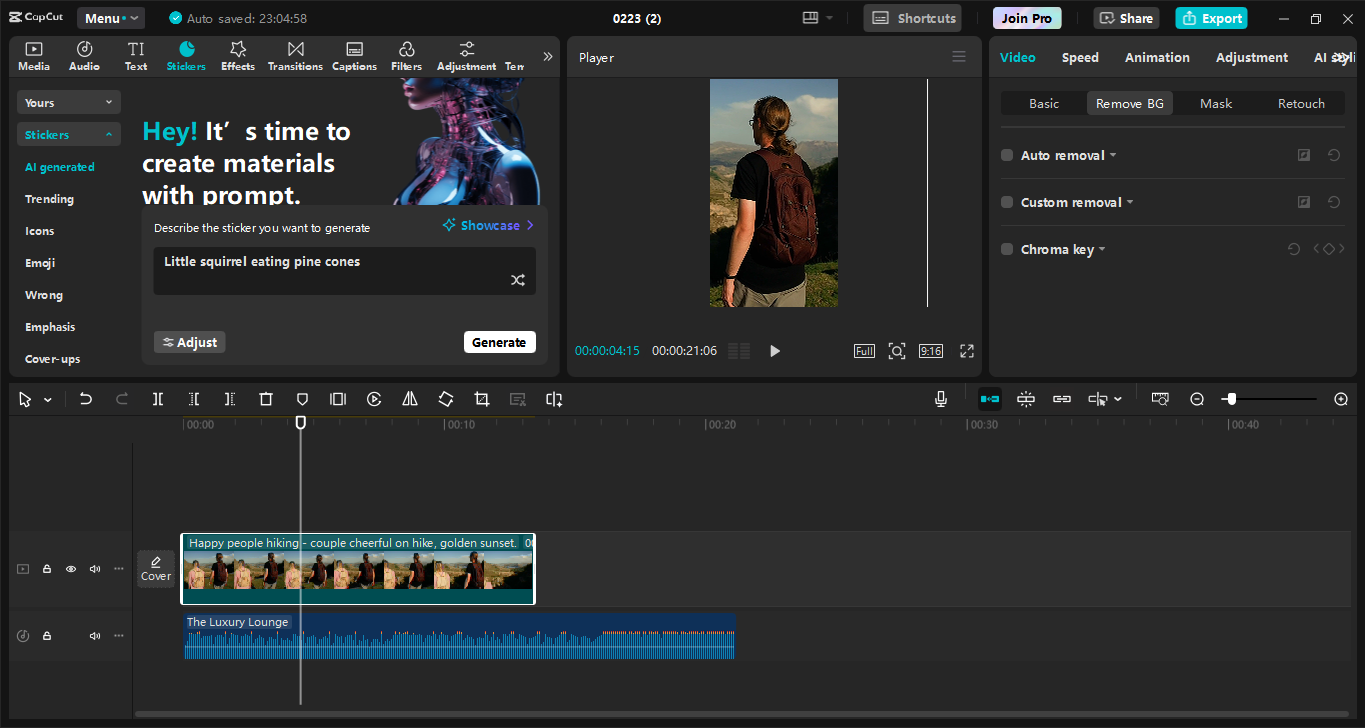Open the cursor mode dropdown in the timeline
Screen dimensions: 1365x728
pos(46,398)
